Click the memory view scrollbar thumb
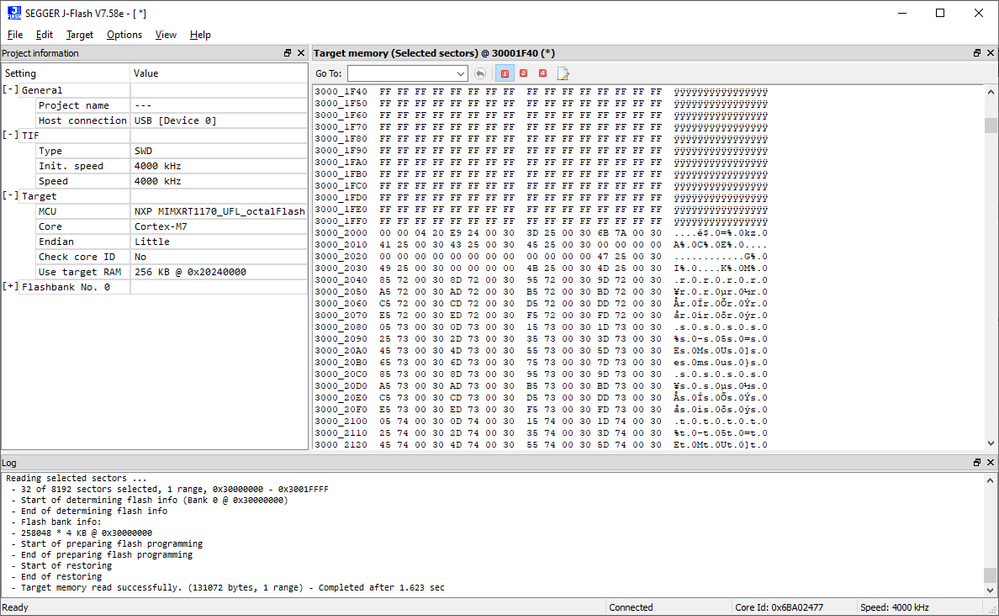999x616 pixels. coord(991,125)
